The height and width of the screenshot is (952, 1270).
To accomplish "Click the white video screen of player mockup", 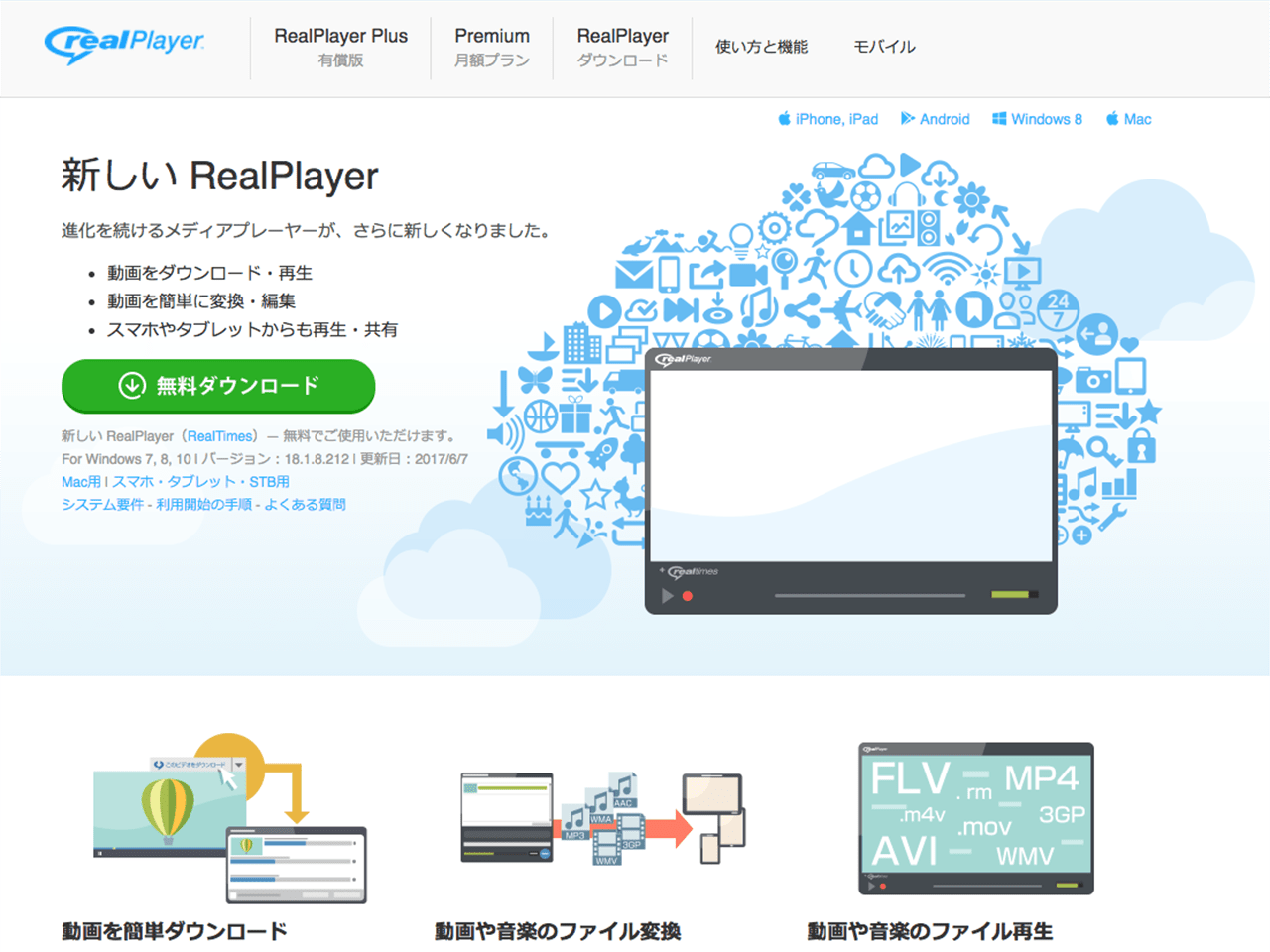I will click(851, 466).
